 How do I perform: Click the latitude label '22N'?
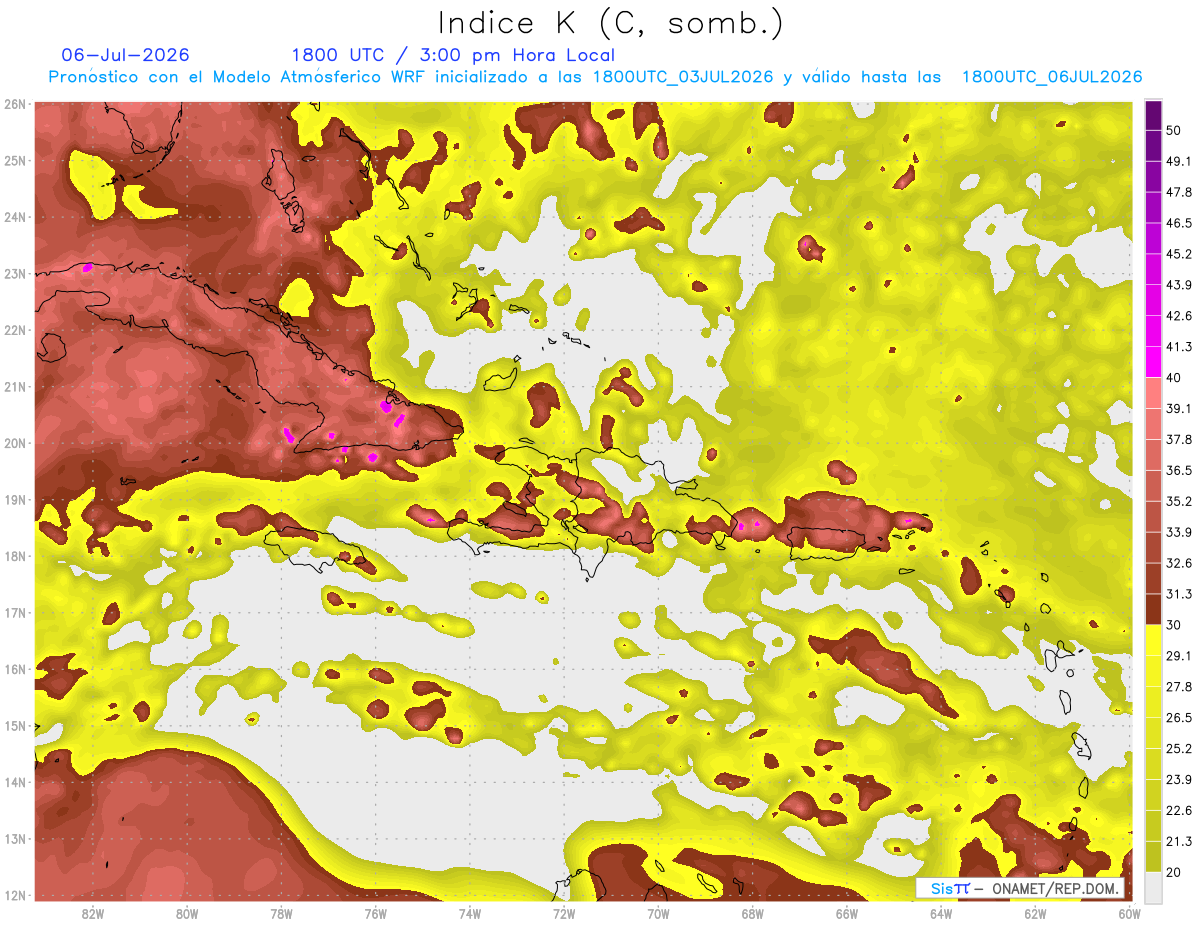point(15,330)
